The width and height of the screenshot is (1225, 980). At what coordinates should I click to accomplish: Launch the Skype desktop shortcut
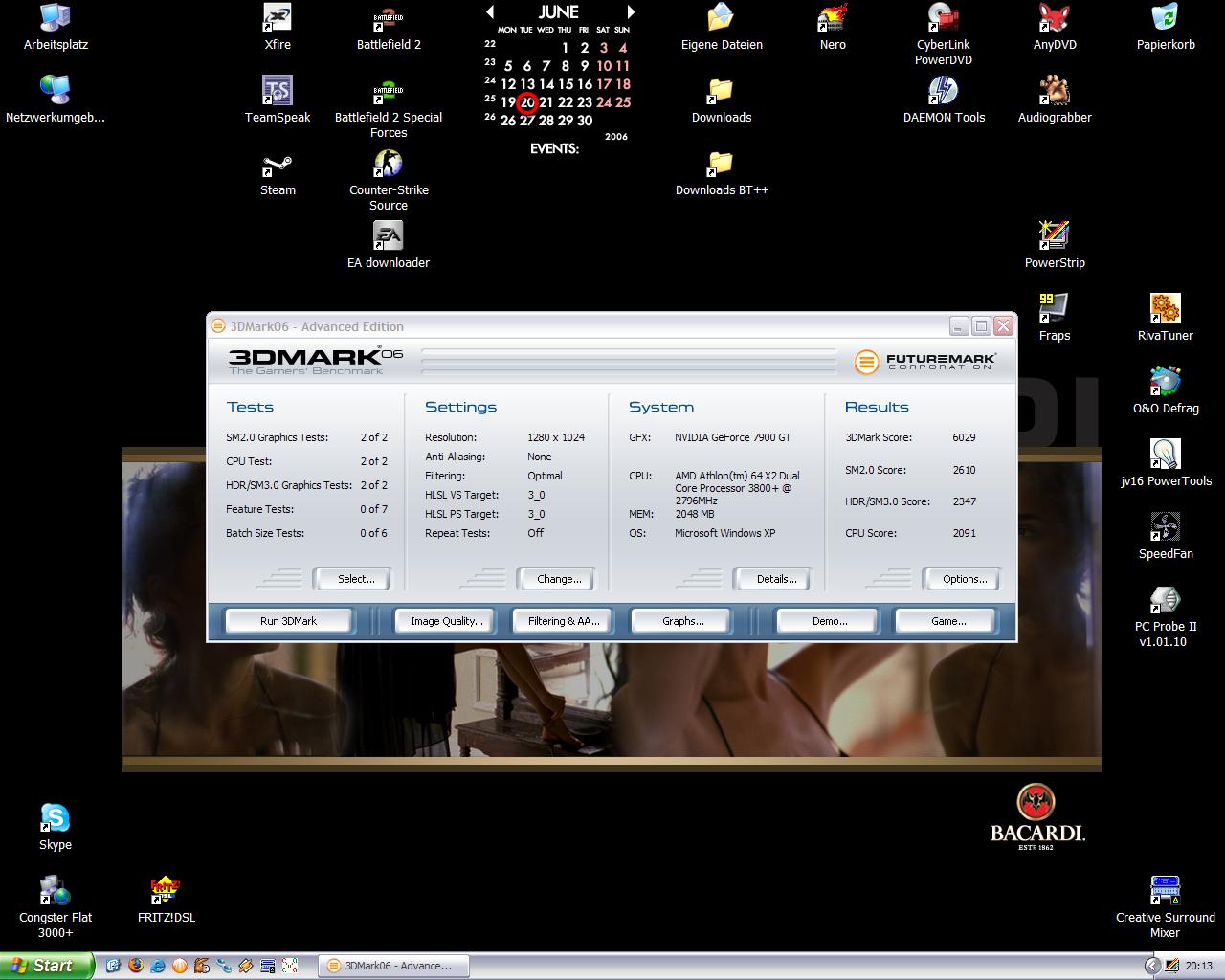56,827
